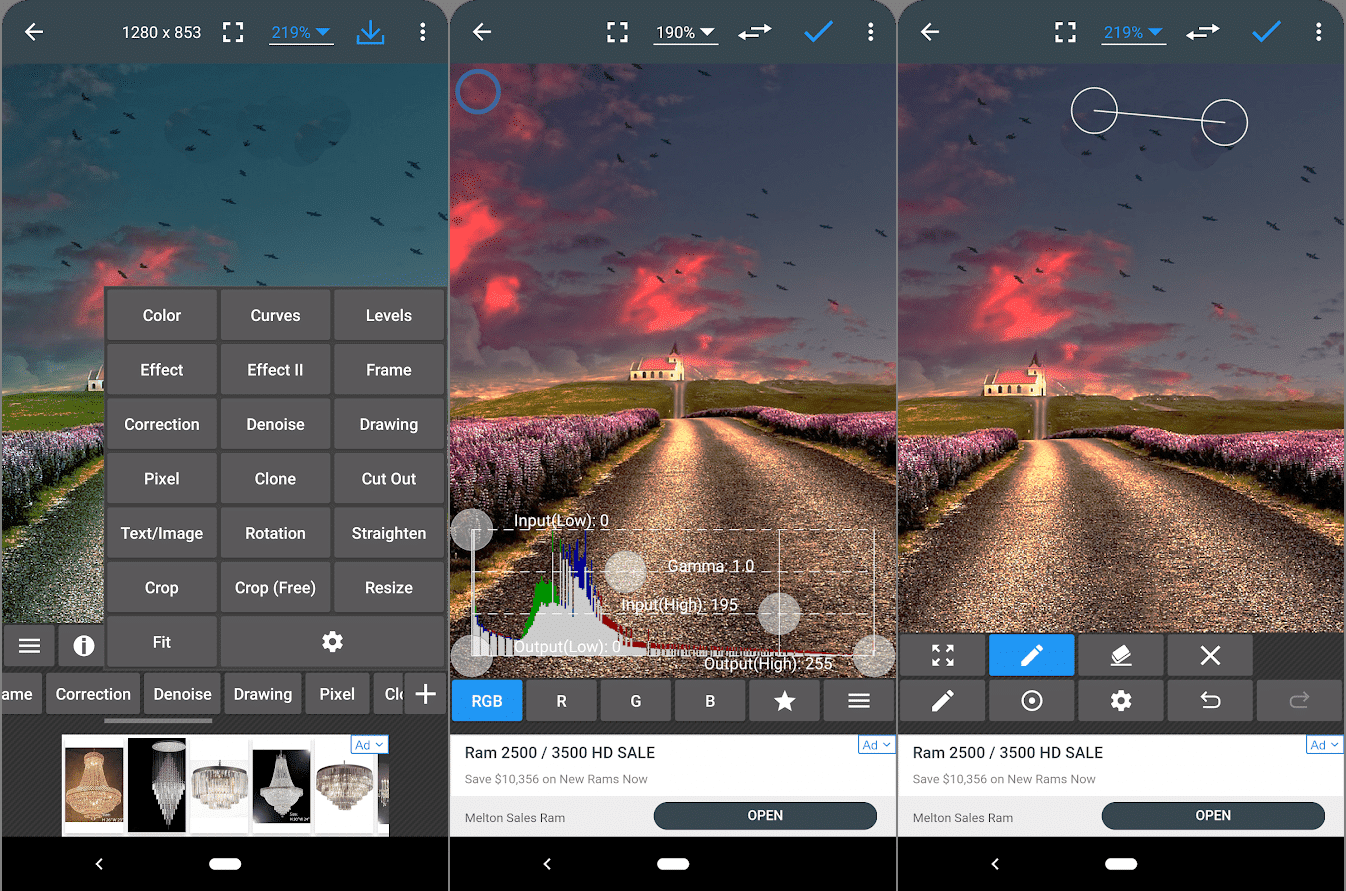Expand the Ad options in the chandelier advert

pos(369,745)
